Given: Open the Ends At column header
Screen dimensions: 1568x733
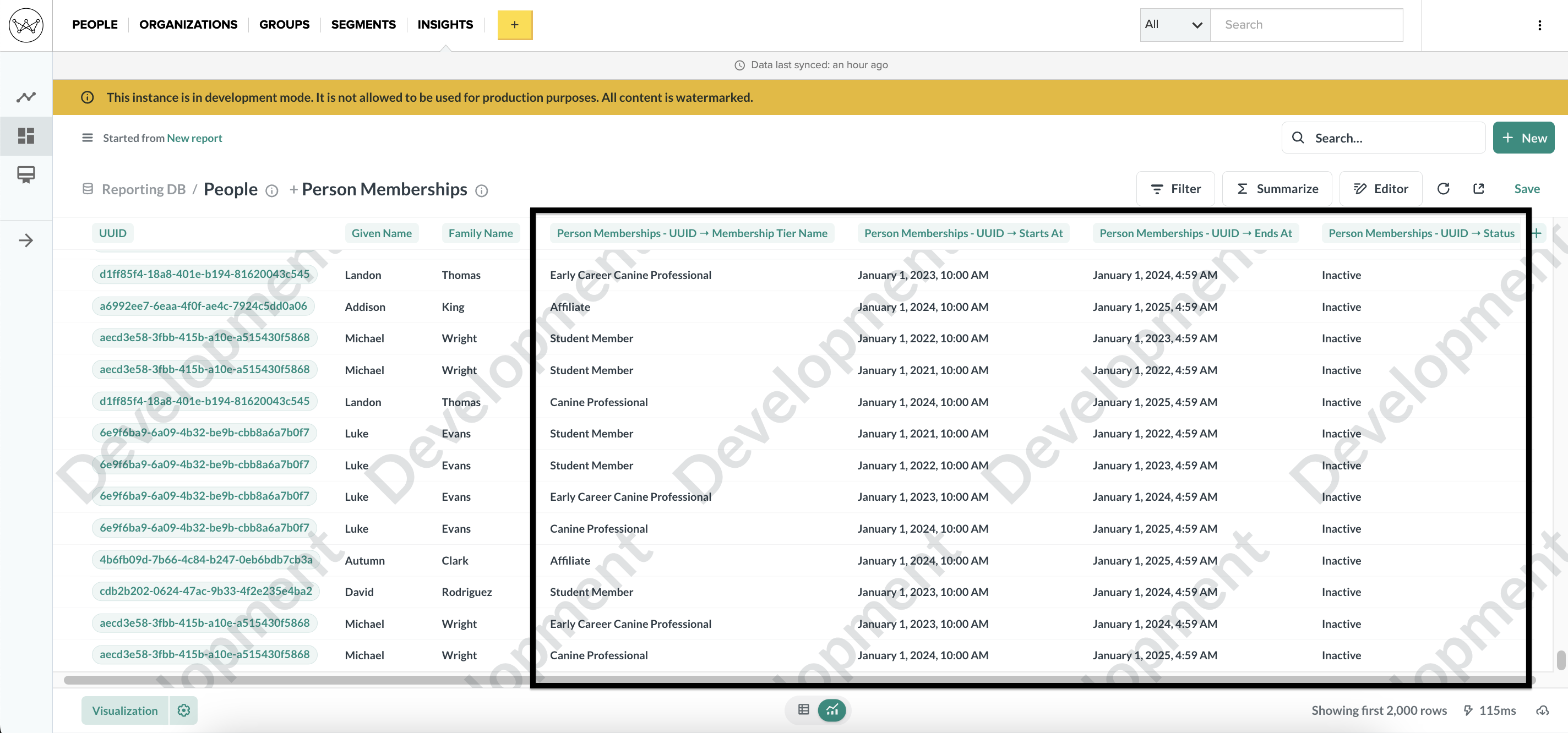Looking at the screenshot, I should pos(1195,233).
